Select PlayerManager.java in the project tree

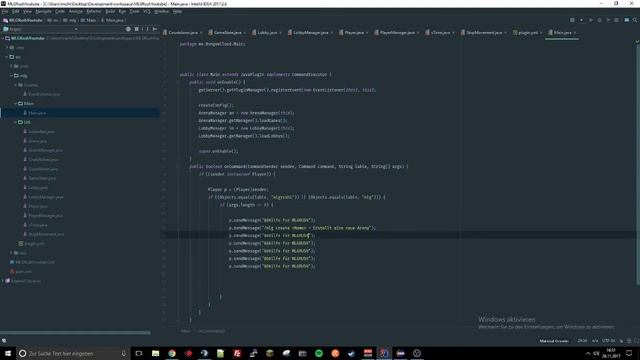pyautogui.click(x=46, y=216)
